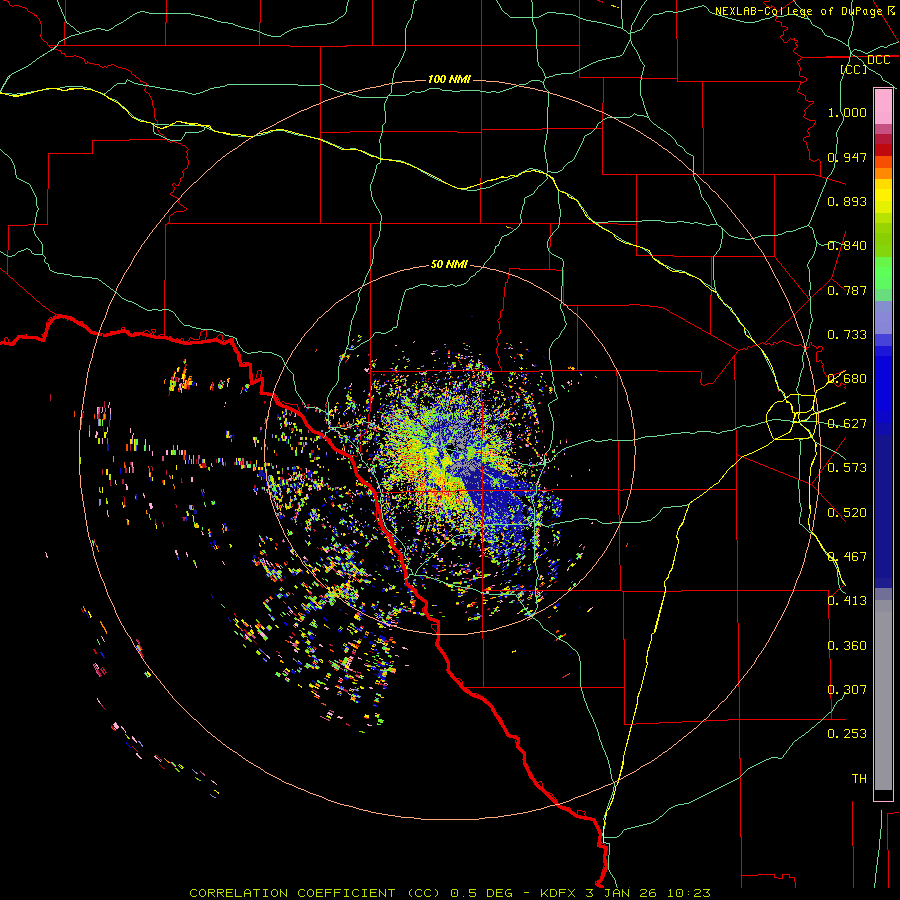Click the [CC] units label
Viewport: 900px width, 900px height.
click(854, 69)
